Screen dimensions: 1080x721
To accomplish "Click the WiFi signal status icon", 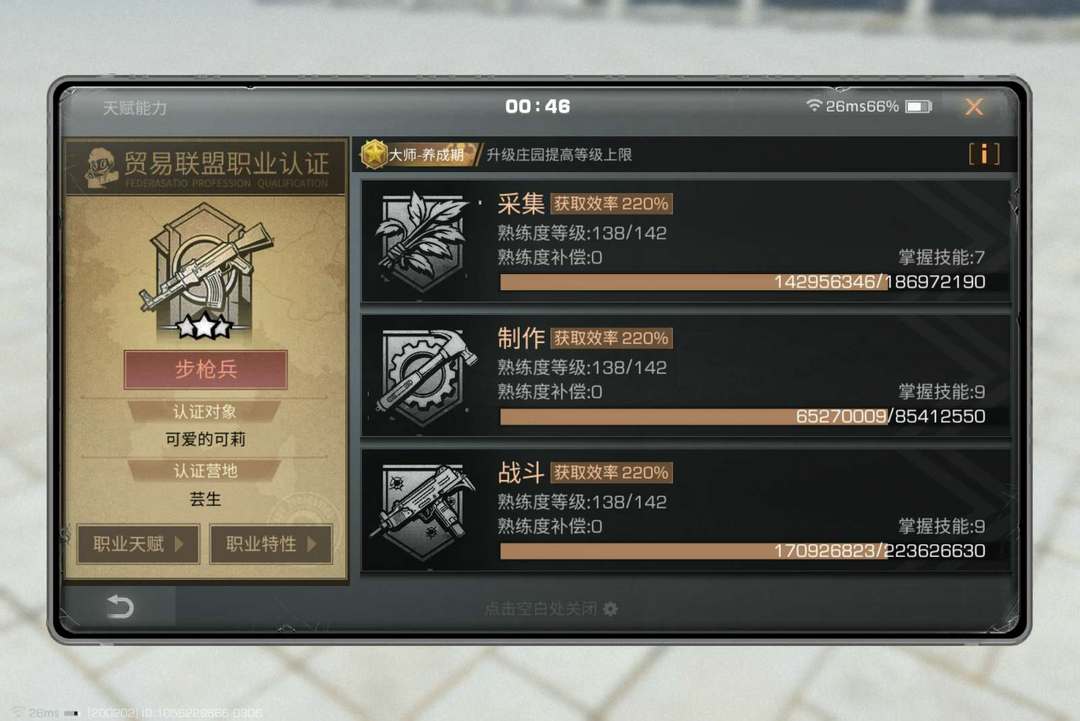I will (814, 105).
